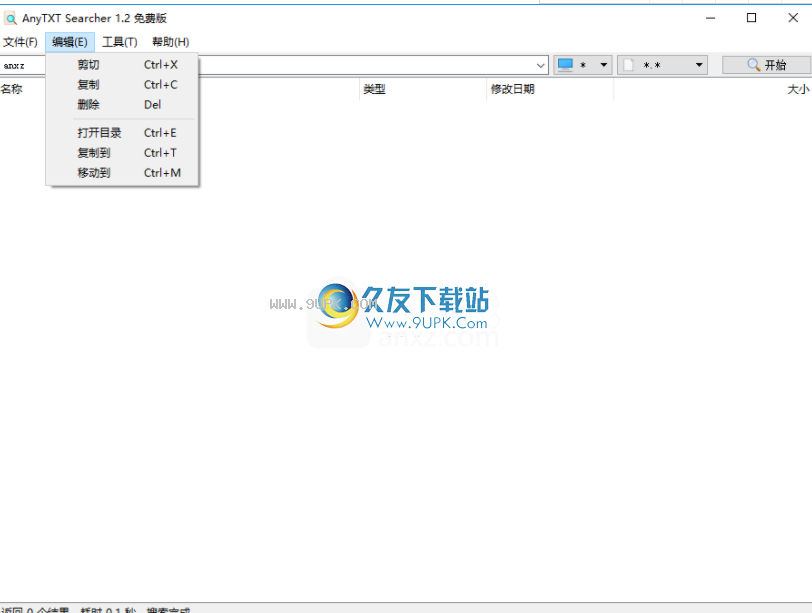Click the AnyTXT Searcher app icon in title bar
Image resolution: width=812 pixels, height=613 pixels.
[x=10, y=19]
